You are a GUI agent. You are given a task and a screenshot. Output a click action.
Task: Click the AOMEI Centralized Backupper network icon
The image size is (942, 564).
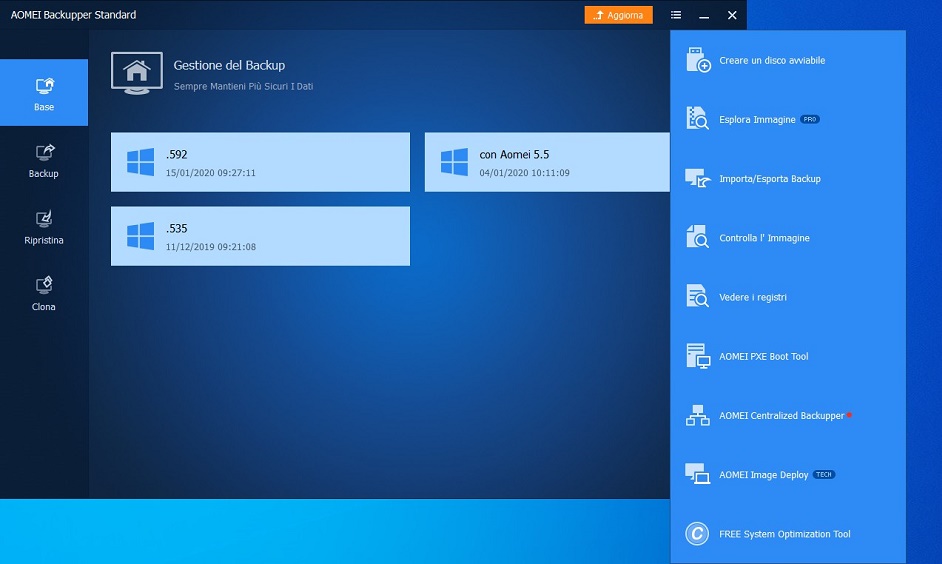pos(697,415)
